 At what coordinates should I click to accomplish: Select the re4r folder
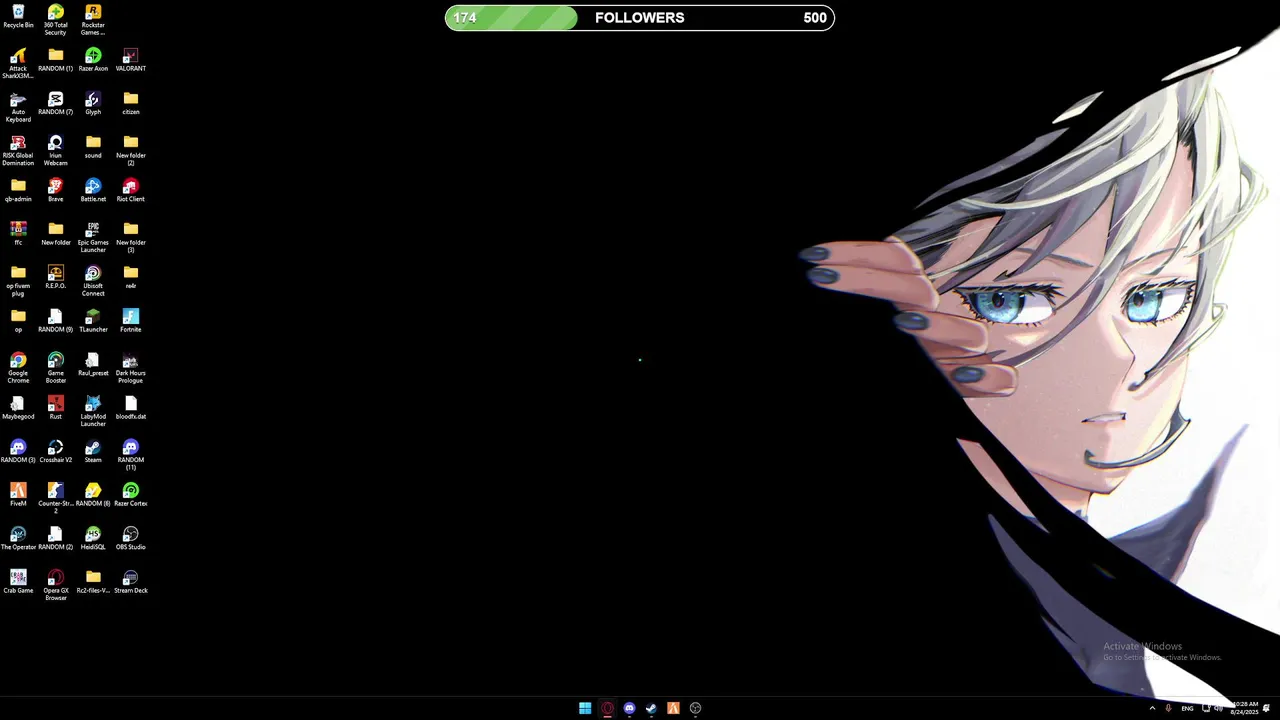point(130,277)
